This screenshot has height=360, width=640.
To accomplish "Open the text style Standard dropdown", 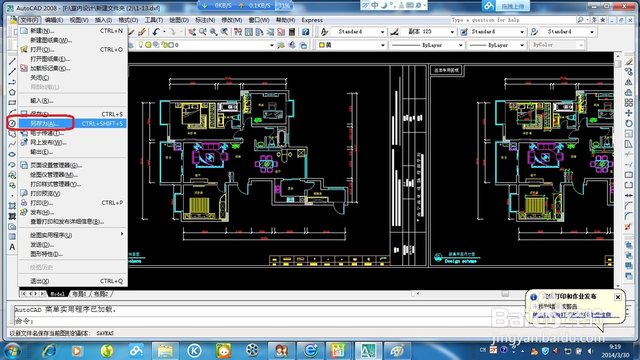I will (x=382, y=32).
